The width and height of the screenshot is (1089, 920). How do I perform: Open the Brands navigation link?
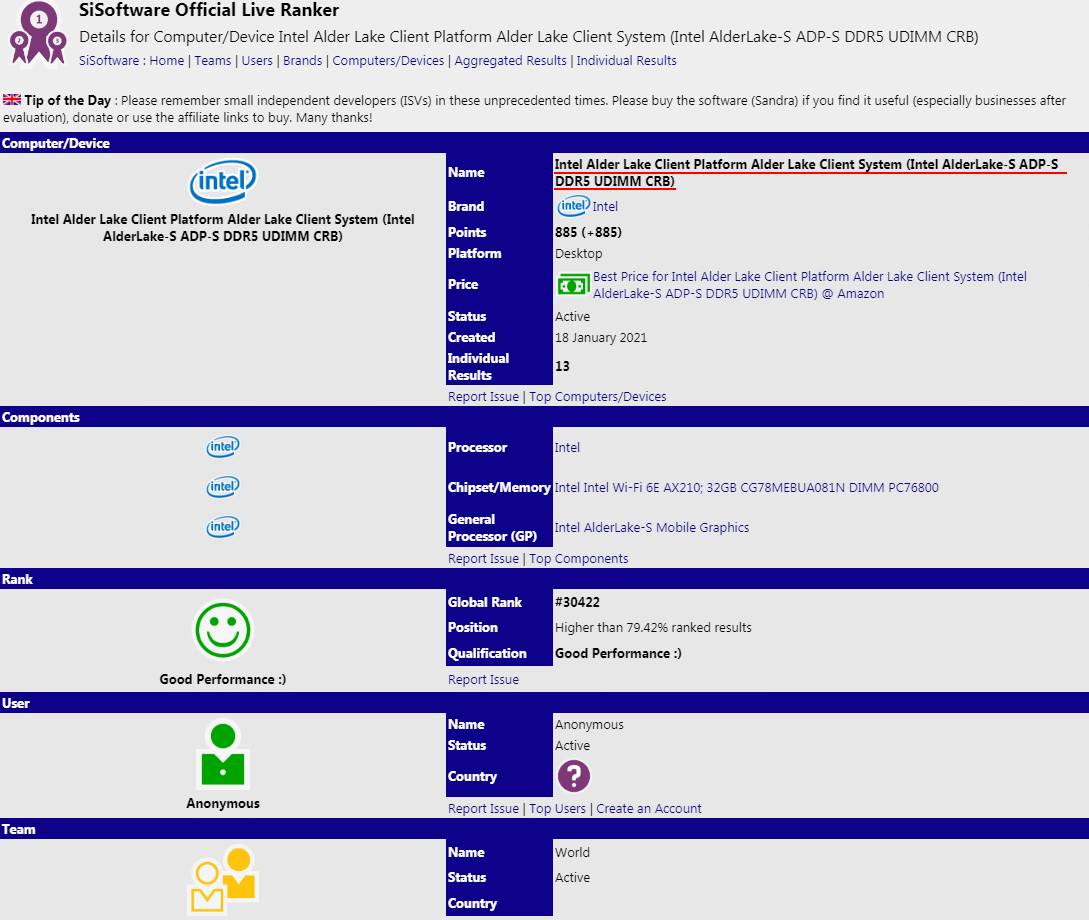(303, 60)
